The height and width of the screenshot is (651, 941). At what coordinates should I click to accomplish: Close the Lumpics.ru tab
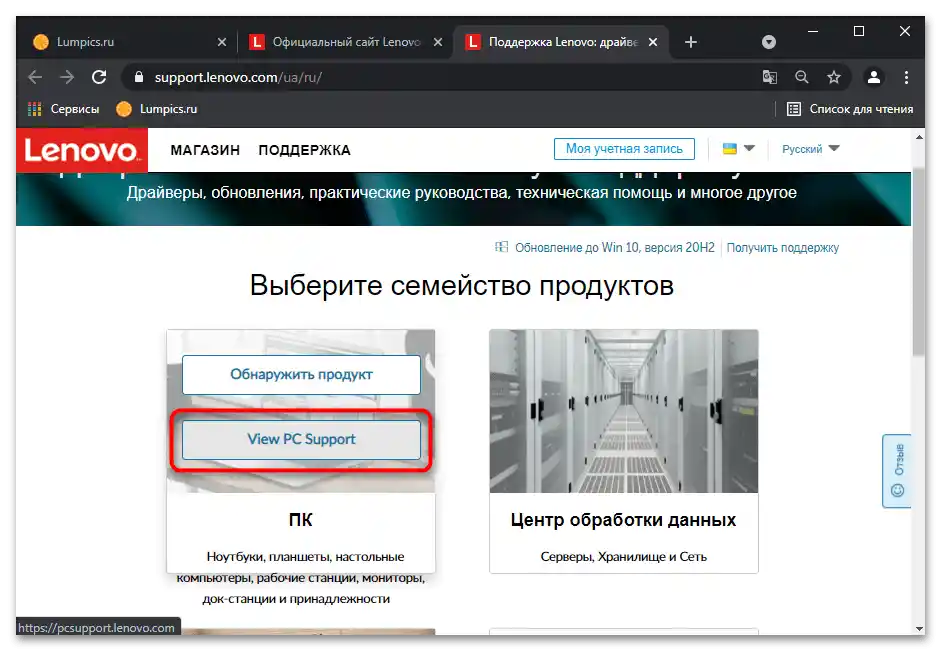tap(221, 42)
